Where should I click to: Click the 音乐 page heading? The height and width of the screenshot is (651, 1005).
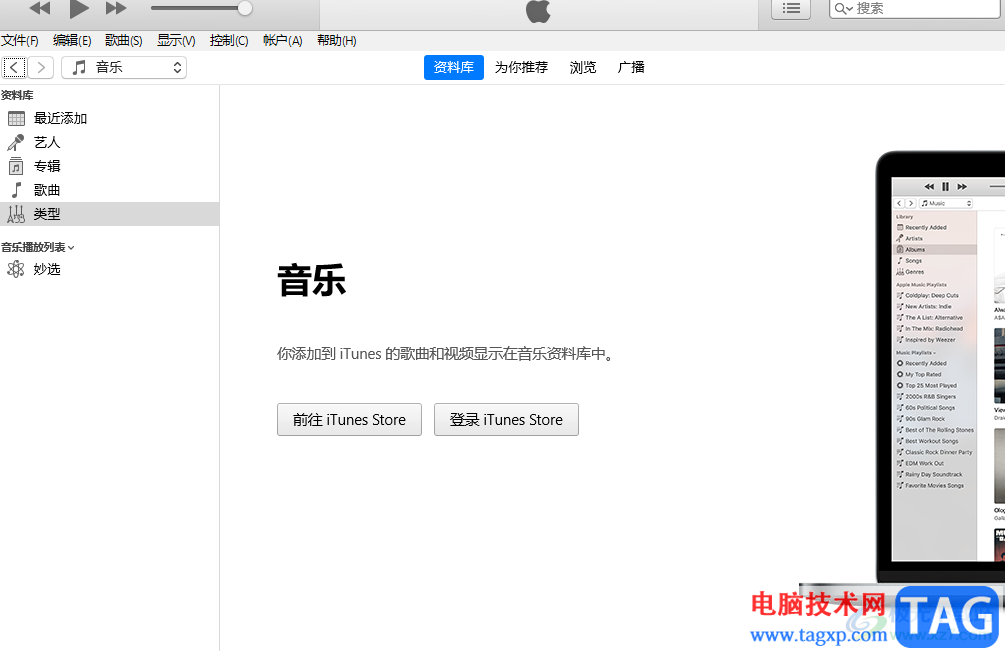point(311,280)
